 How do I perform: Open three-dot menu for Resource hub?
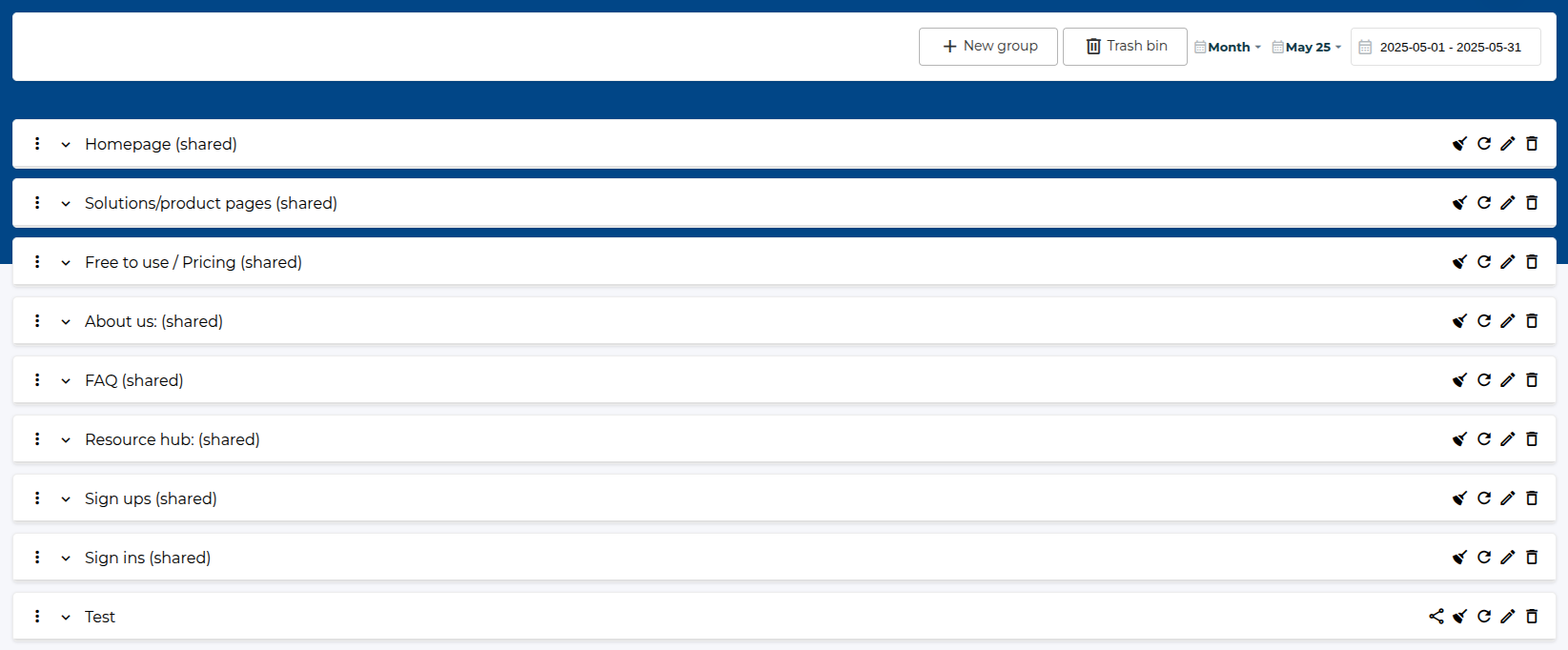37,439
